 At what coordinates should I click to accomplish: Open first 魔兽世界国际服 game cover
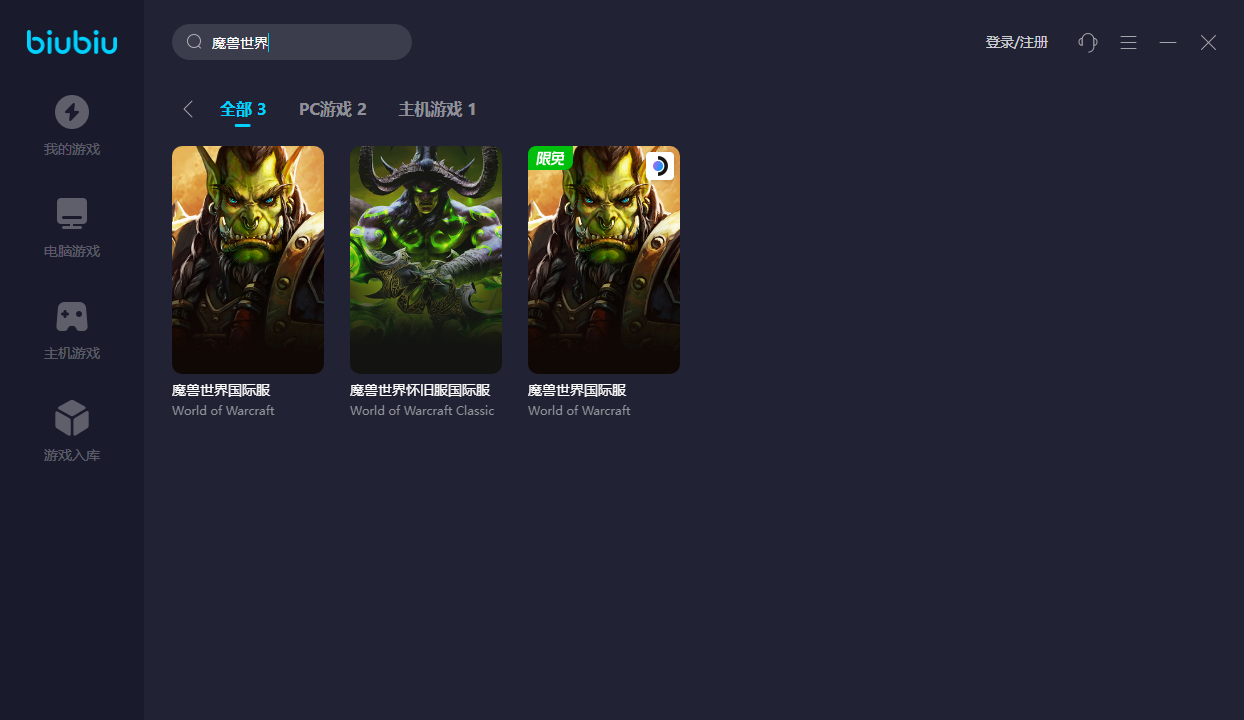[x=248, y=260]
